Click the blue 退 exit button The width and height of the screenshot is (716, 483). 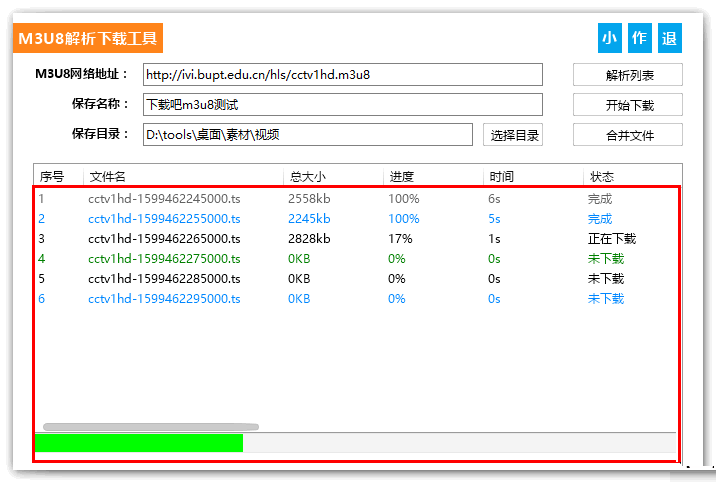click(669, 38)
